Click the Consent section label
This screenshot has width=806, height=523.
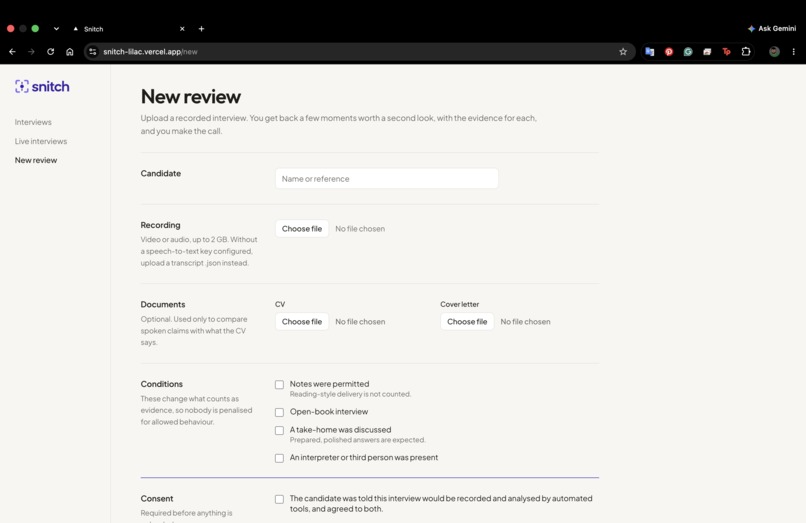coord(157,498)
